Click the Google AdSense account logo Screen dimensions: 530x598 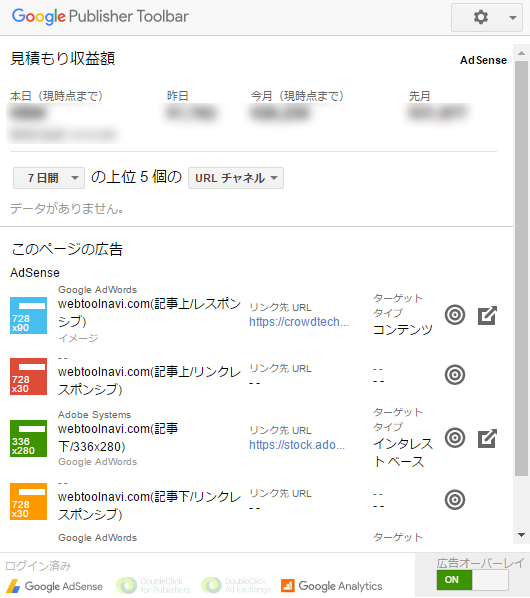(x=55, y=586)
